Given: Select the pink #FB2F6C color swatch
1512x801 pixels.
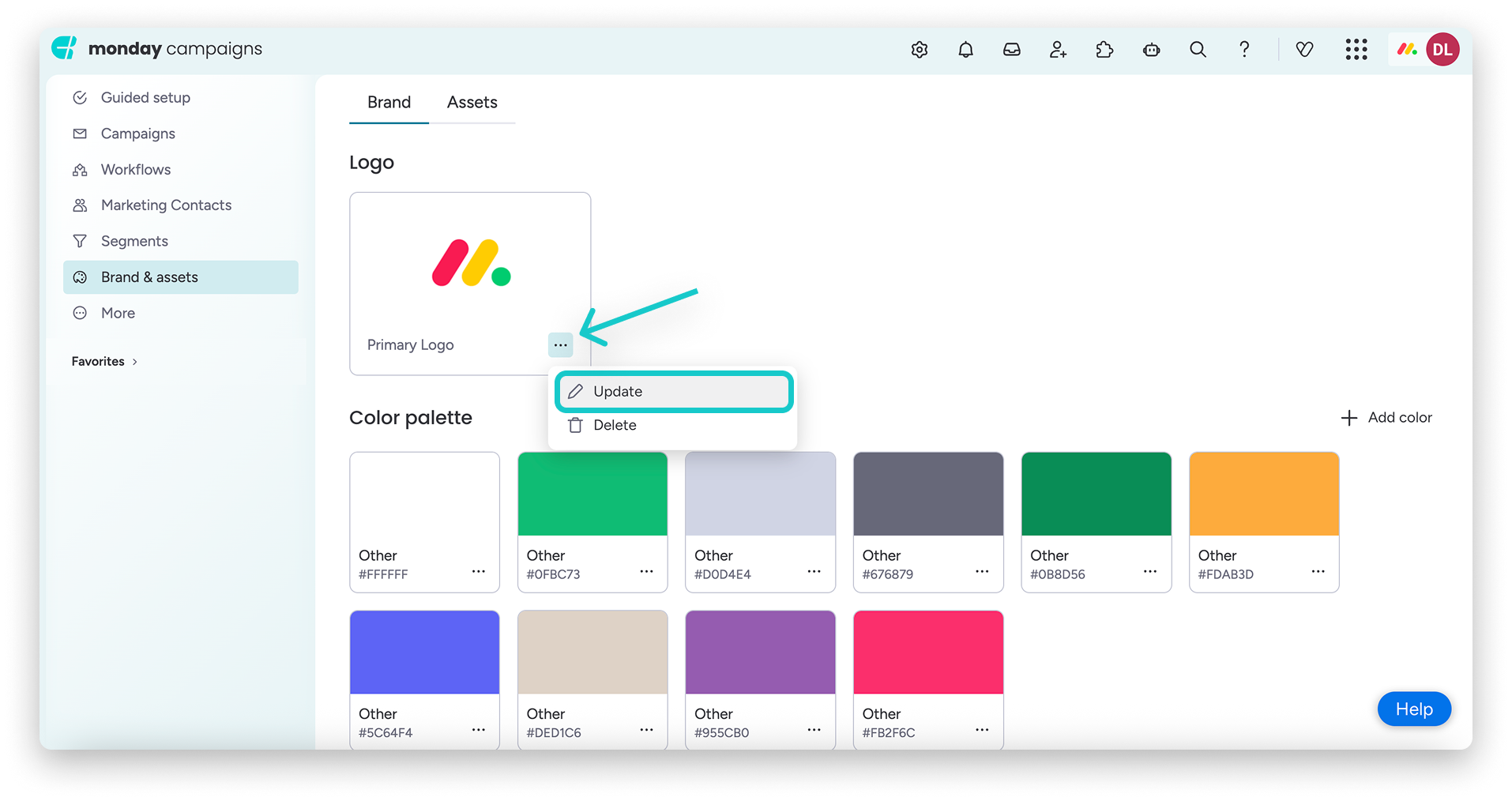Looking at the screenshot, I should [928, 652].
